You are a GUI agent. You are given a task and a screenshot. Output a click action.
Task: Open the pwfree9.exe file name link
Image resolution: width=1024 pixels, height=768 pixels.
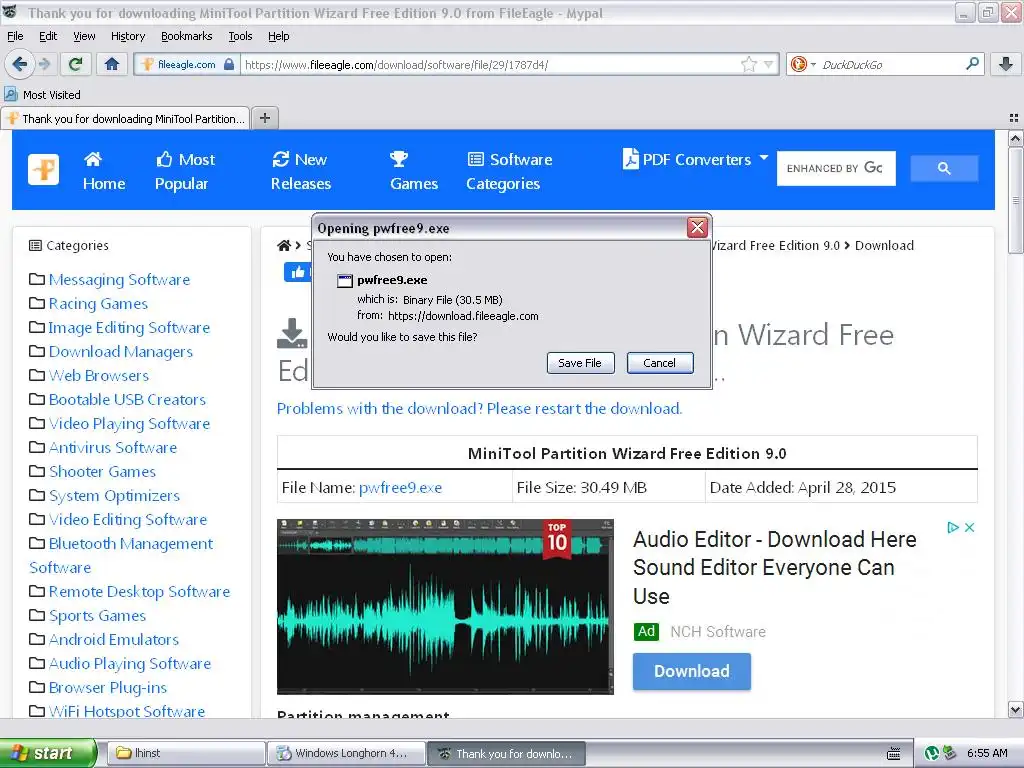tap(400, 488)
